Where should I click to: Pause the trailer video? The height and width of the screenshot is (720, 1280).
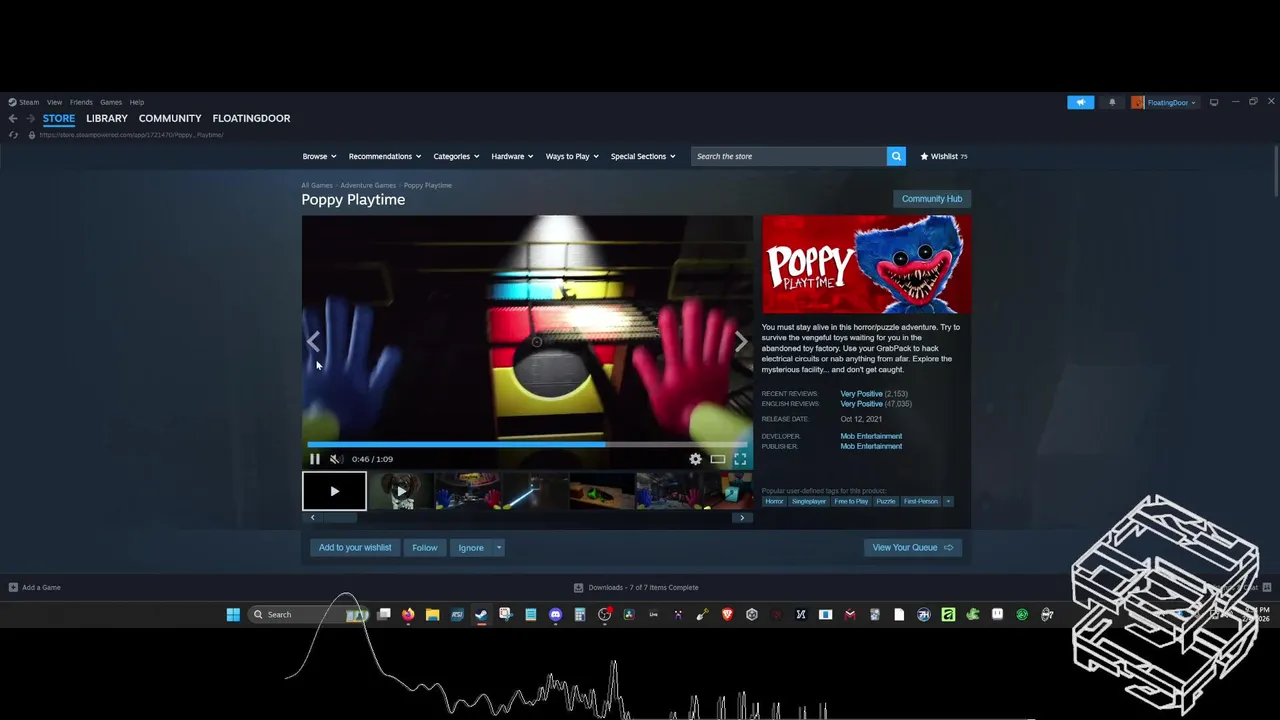tap(314, 459)
